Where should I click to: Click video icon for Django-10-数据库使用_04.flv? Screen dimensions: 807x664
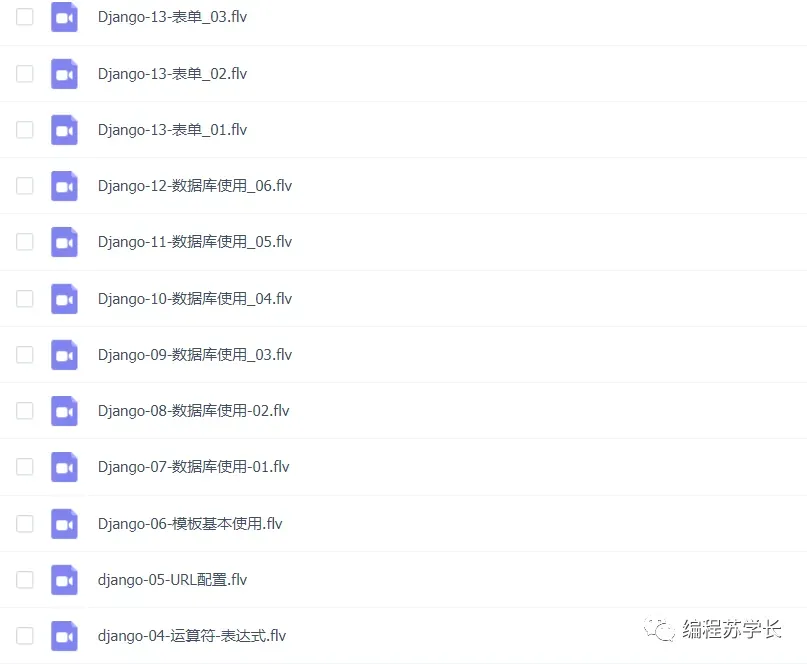pyautogui.click(x=64, y=299)
